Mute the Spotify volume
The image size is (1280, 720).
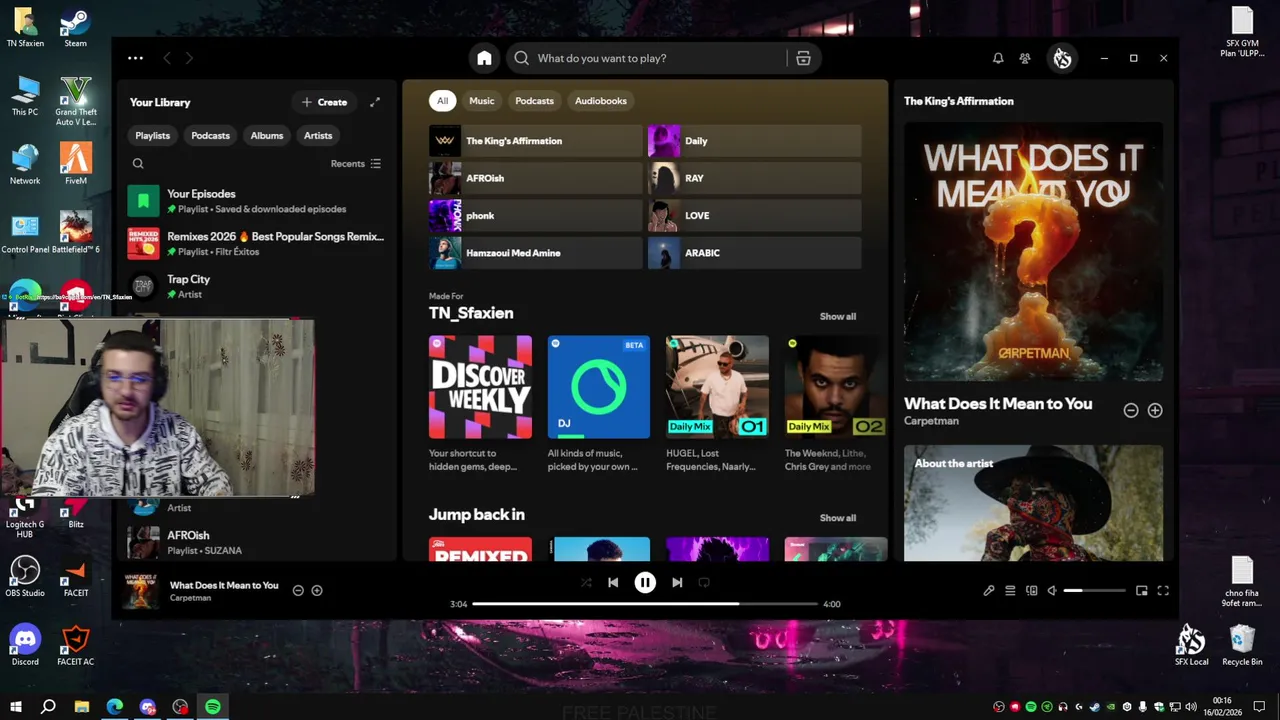[x=1052, y=591]
